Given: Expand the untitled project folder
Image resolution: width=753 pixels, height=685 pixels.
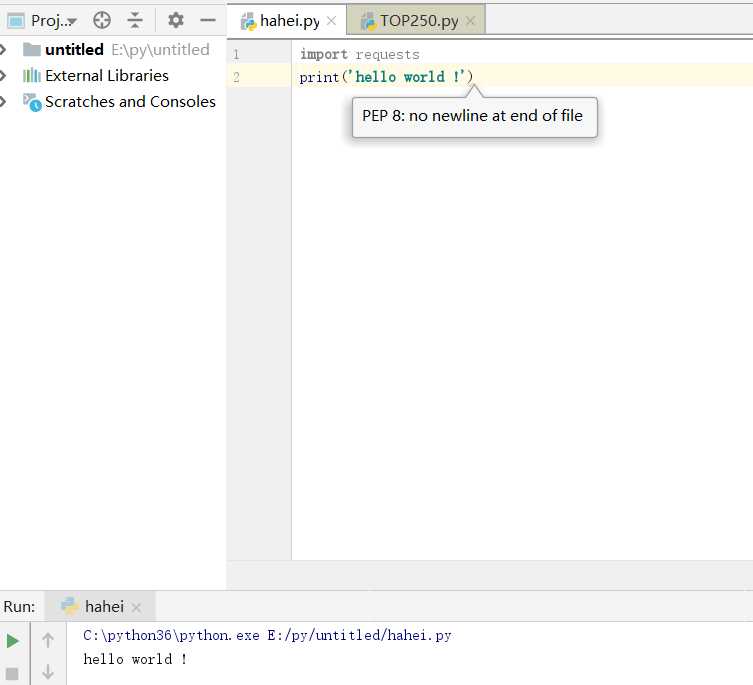Looking at the screenshot, I should [3, 49].
